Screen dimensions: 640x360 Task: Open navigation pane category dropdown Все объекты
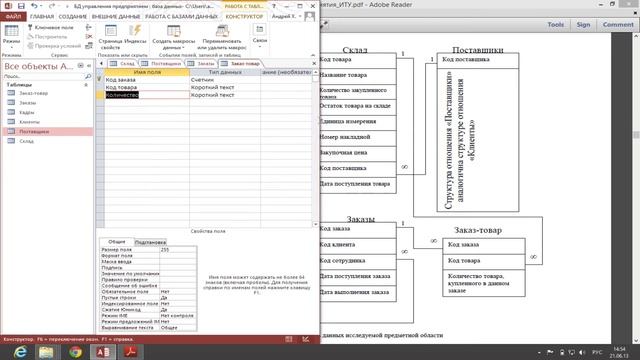(x=80, y=66)
